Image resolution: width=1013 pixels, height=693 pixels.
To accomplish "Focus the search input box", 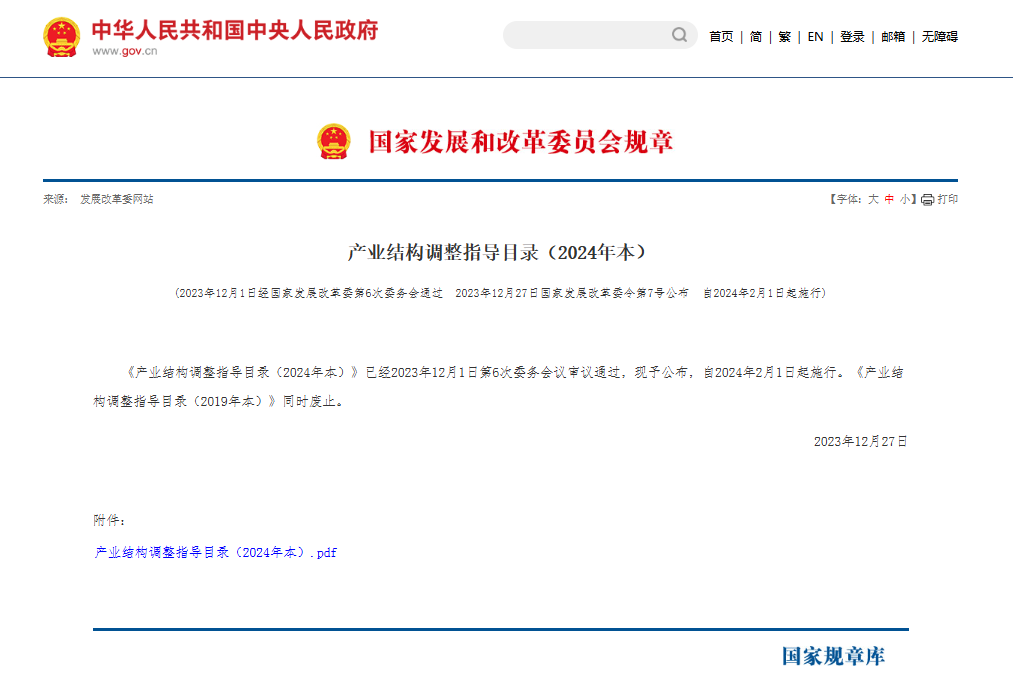I will [x=585, y=35].
